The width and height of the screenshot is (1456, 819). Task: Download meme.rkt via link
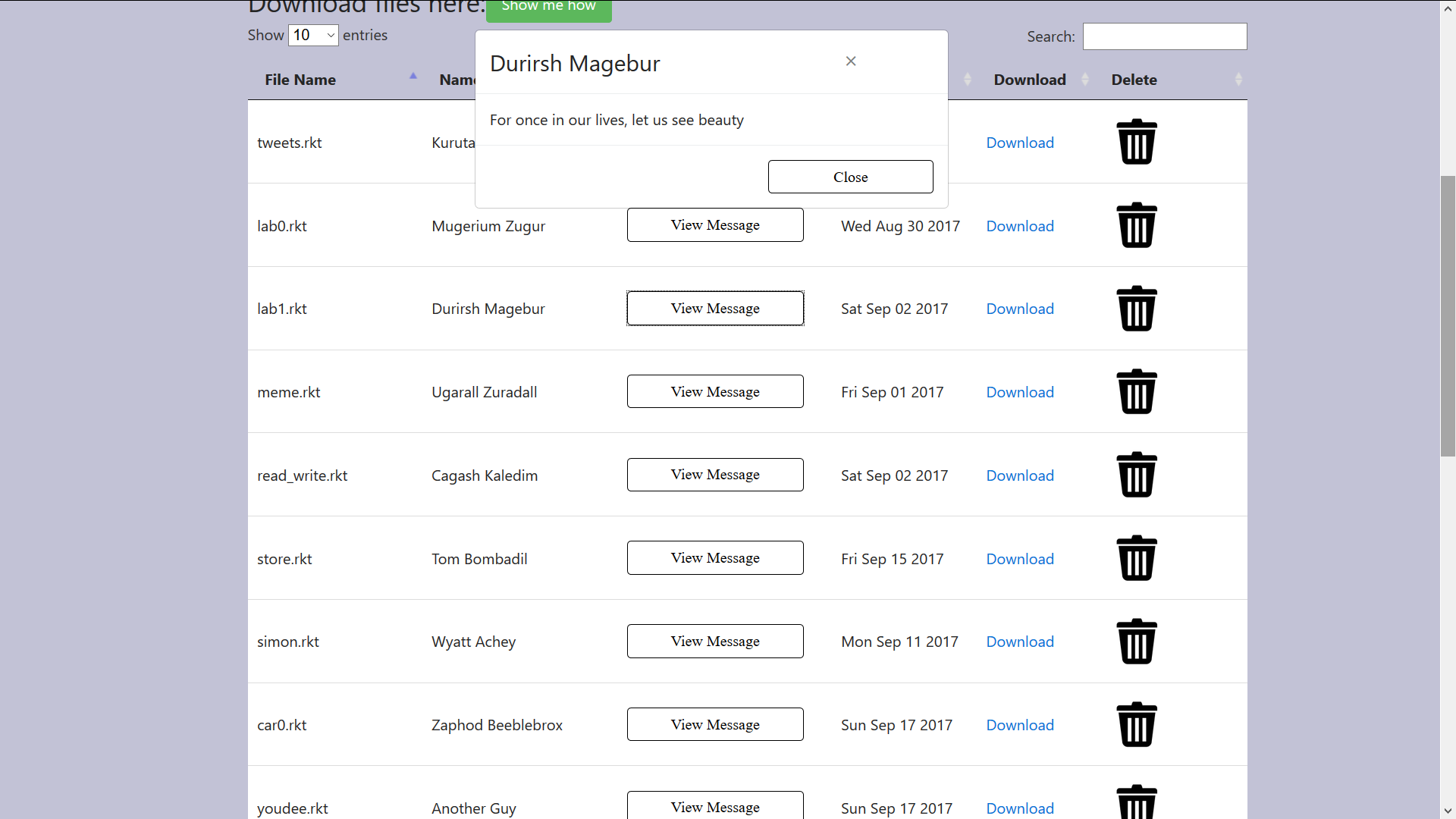(1019, 393)
